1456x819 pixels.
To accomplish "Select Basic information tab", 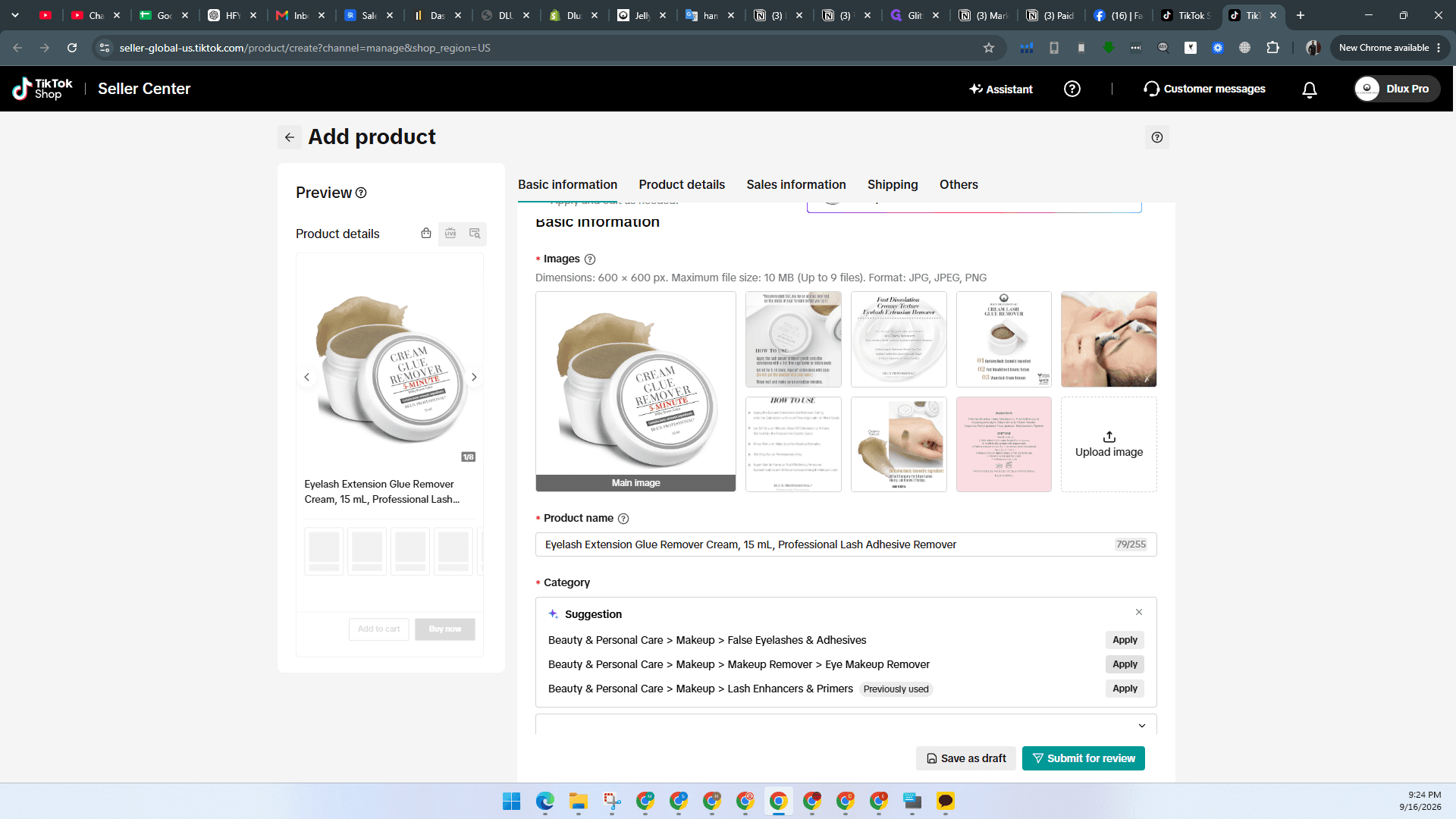I will click(x=567, y=184).
